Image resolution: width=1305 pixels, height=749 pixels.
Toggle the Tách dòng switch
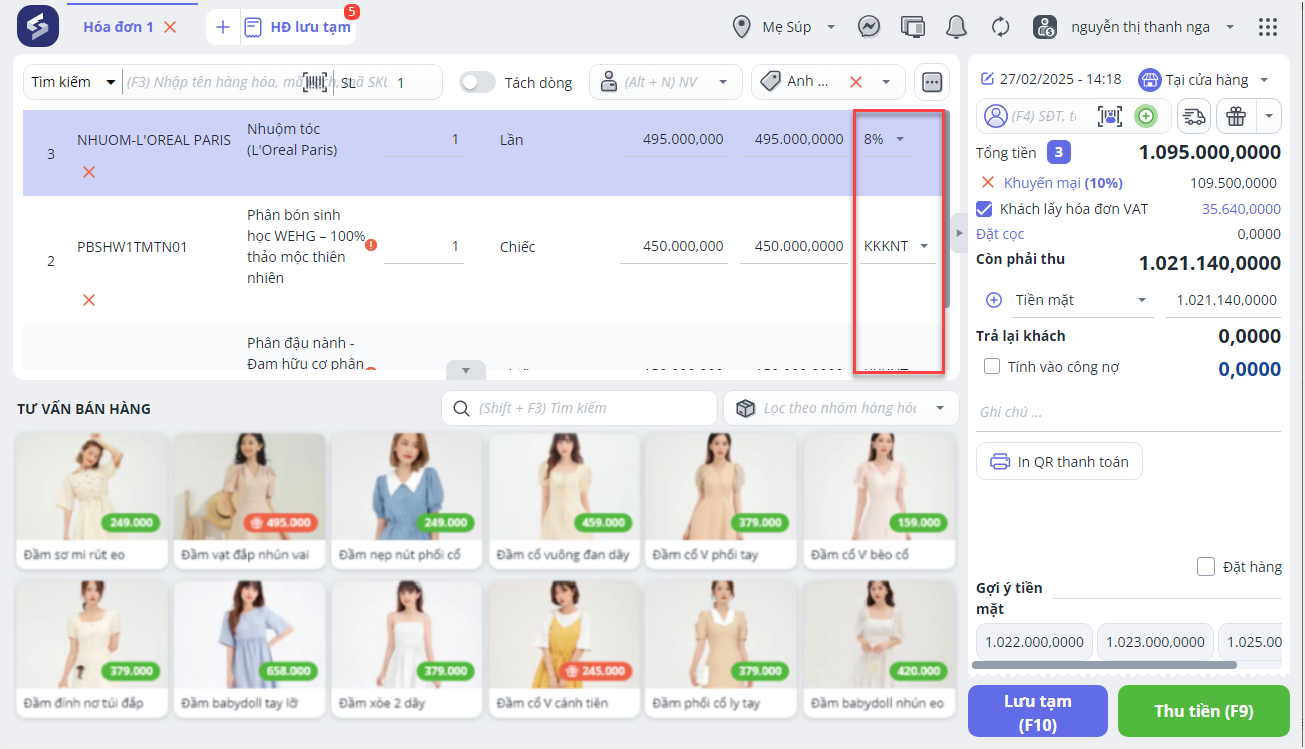478,82
